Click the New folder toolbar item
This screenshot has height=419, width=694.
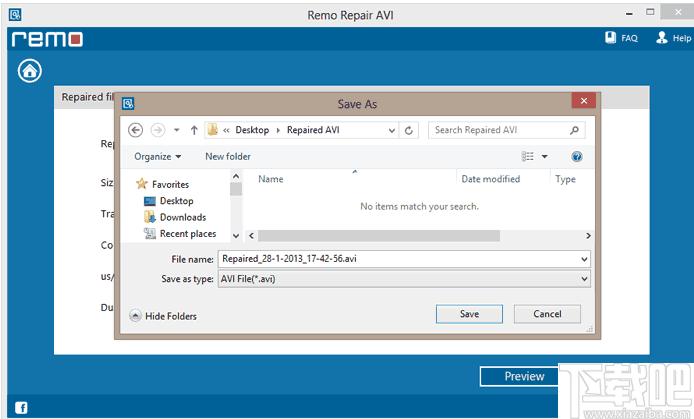[x=228, y=157]
